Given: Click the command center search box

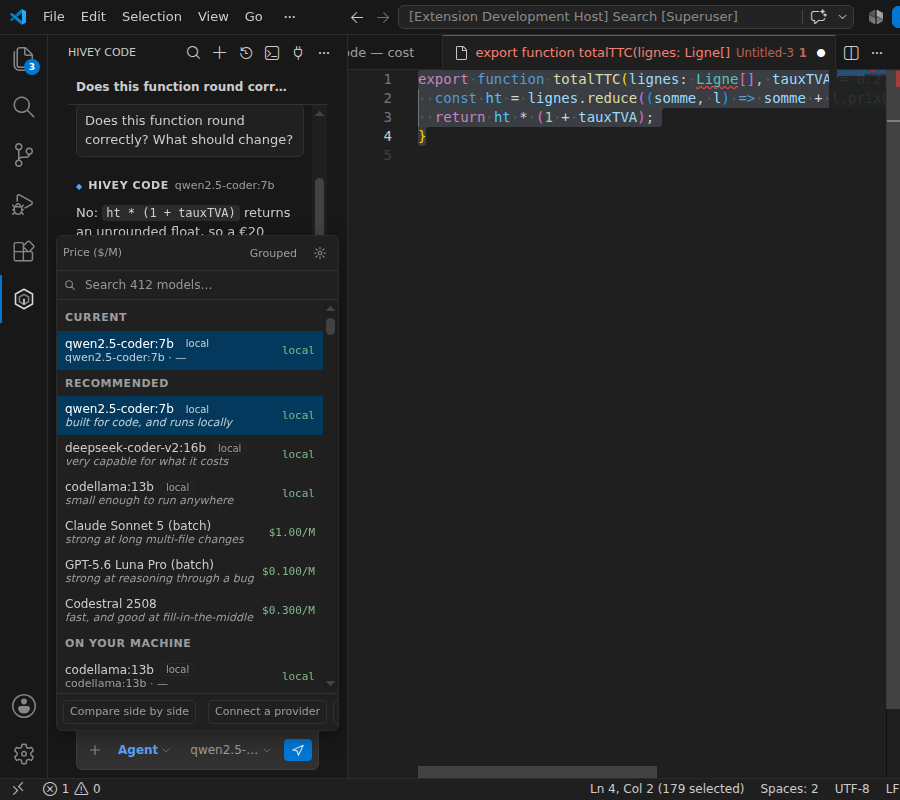Looking at the screenshot, I should pyautogui.click(x=600, y=17).
